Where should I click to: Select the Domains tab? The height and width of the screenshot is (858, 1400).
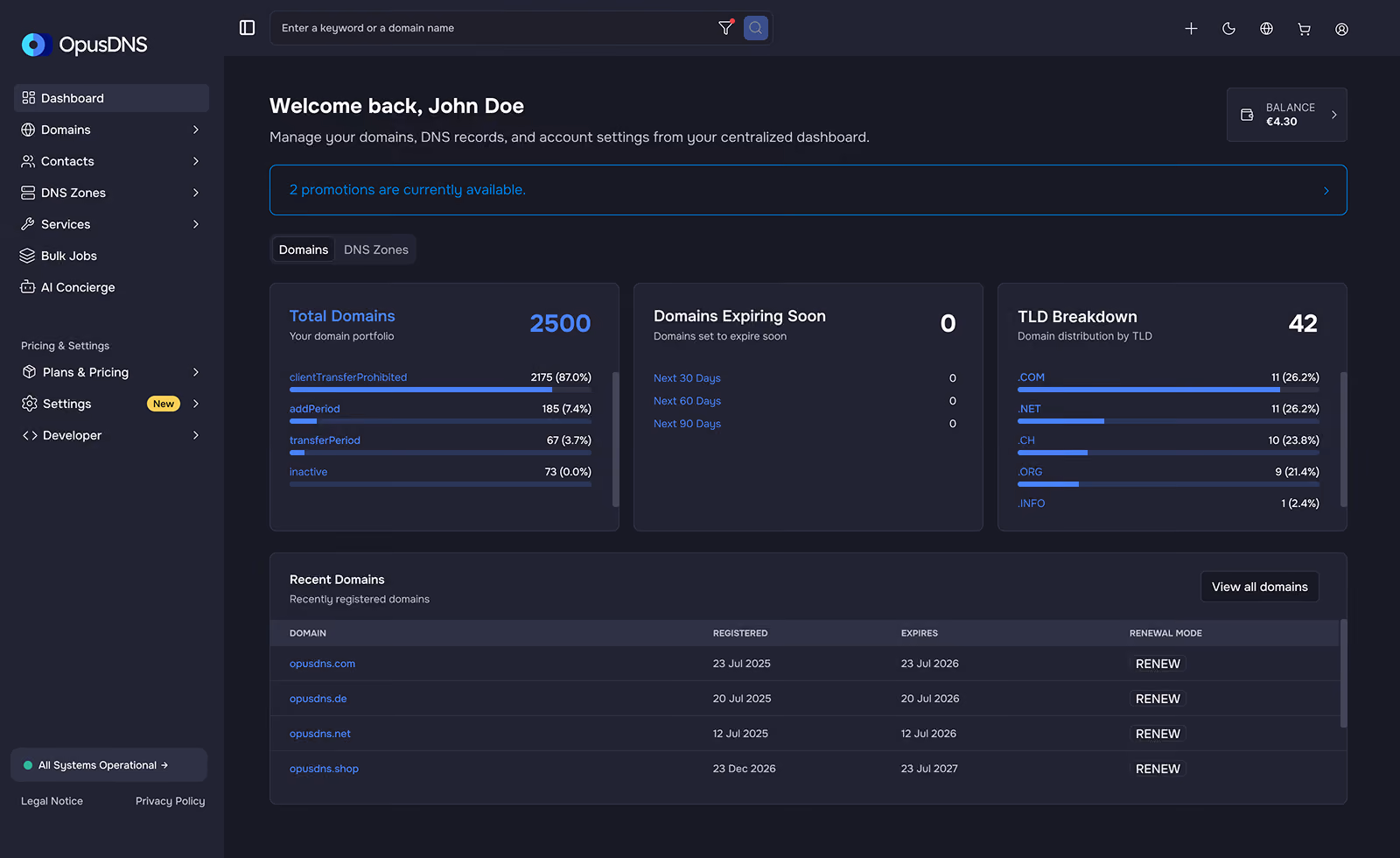coord(304,250)
